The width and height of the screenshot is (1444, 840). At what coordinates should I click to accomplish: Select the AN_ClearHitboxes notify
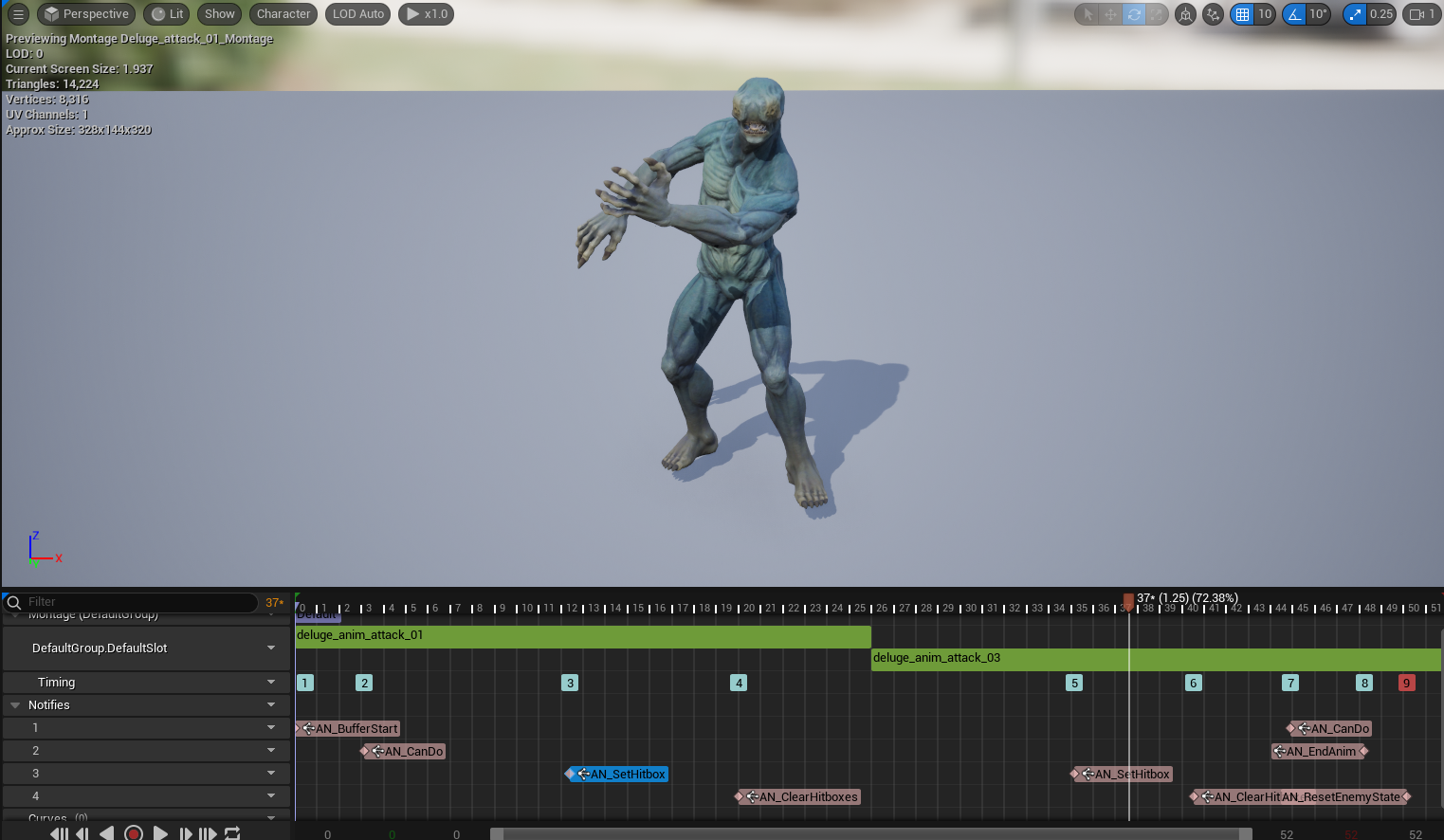click(x=800, y=797)
